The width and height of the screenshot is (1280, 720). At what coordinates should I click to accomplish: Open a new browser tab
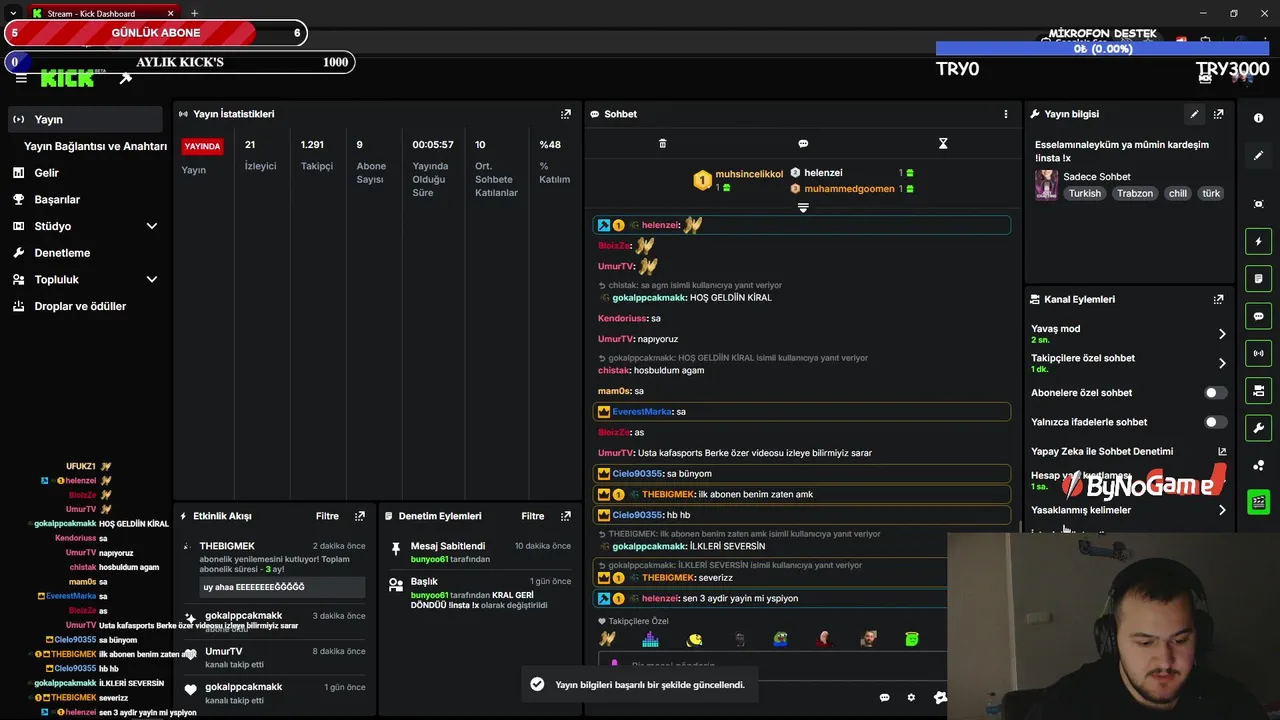[x=194, y=13]
